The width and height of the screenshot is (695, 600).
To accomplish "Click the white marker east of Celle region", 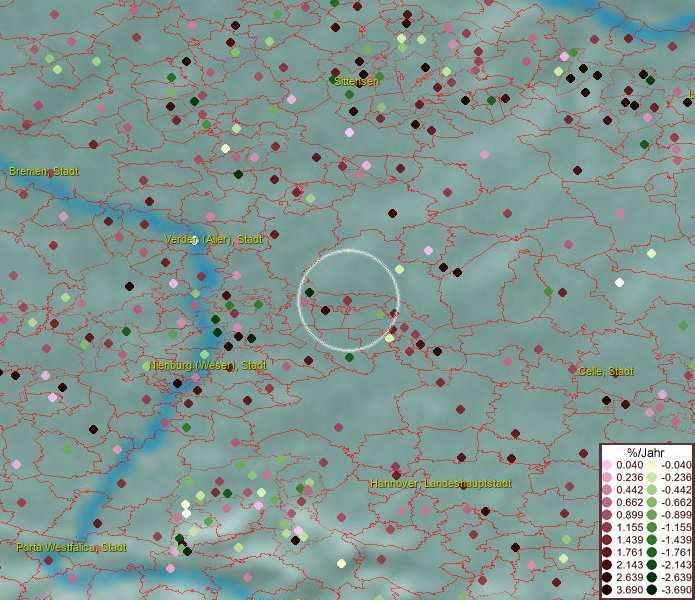I will point(619,283).
